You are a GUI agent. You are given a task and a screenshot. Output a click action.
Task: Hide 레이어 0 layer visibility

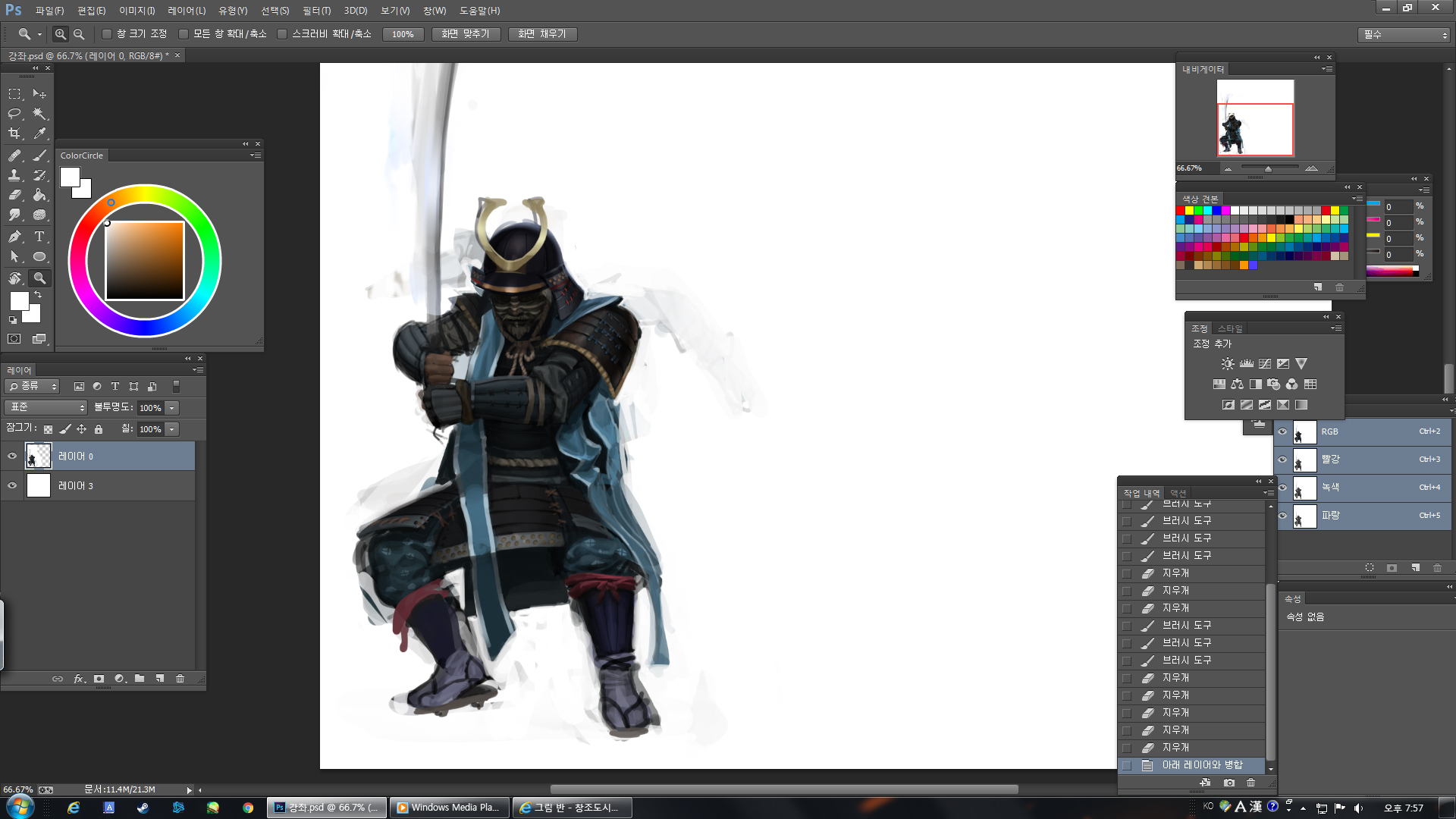(x=12, y=457)
